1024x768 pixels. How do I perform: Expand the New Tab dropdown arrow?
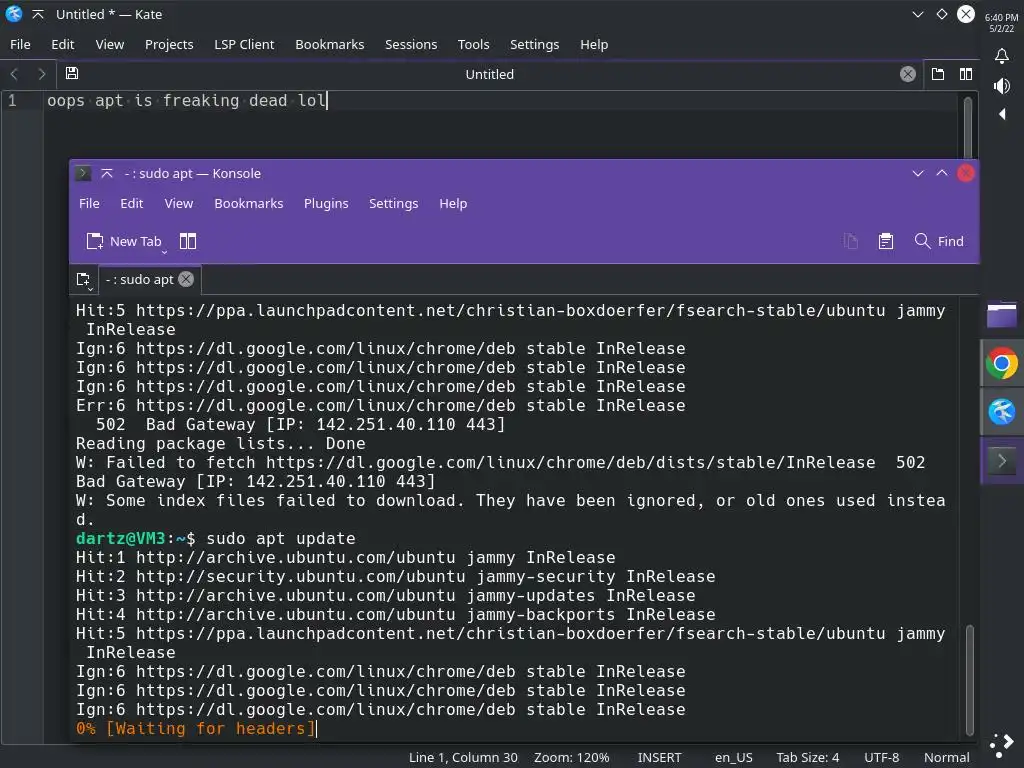165,251
